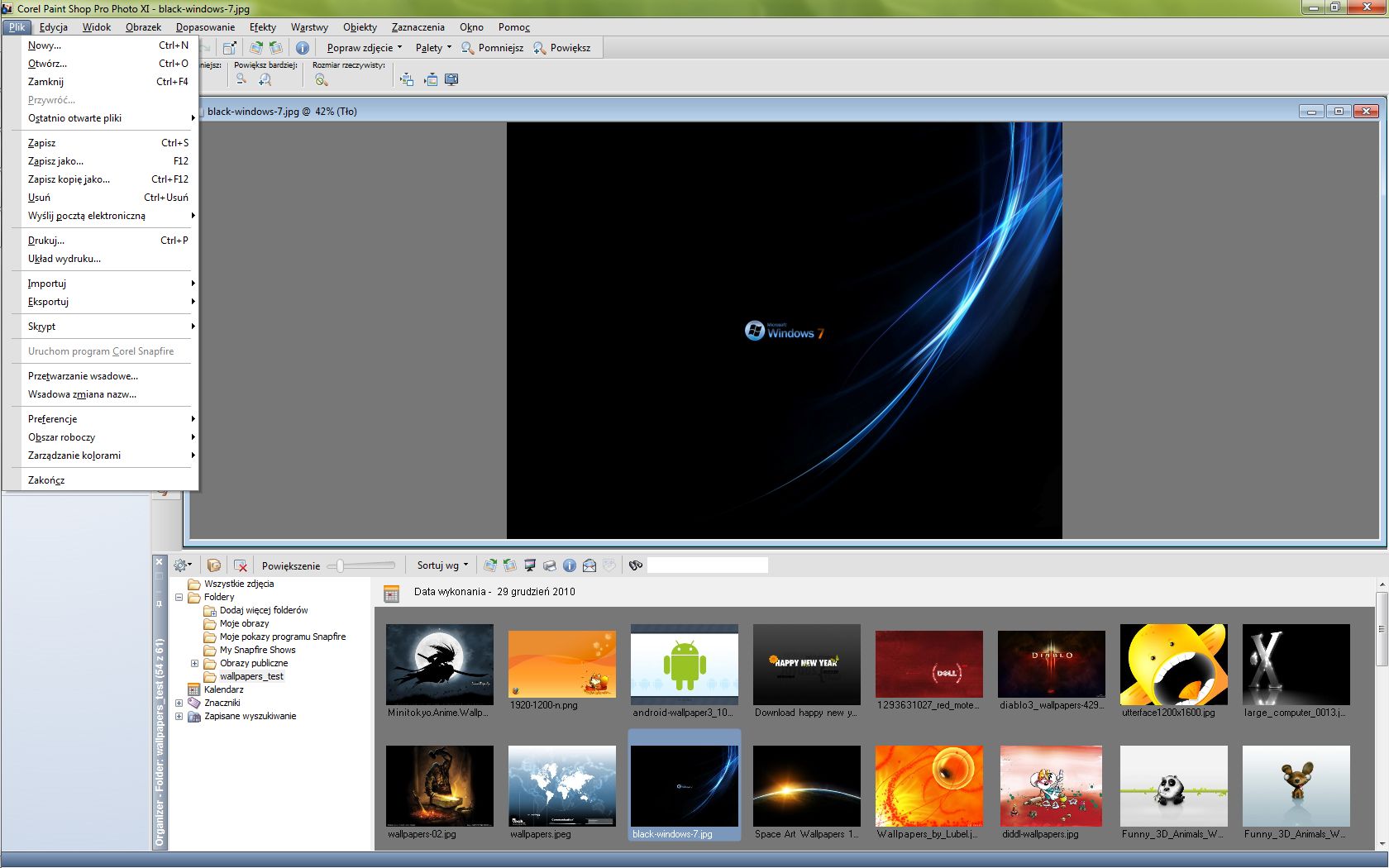Click the Pomniejsz zoom out button
The height and width of the screenshot is (868, 1389).
coord(492,48)
